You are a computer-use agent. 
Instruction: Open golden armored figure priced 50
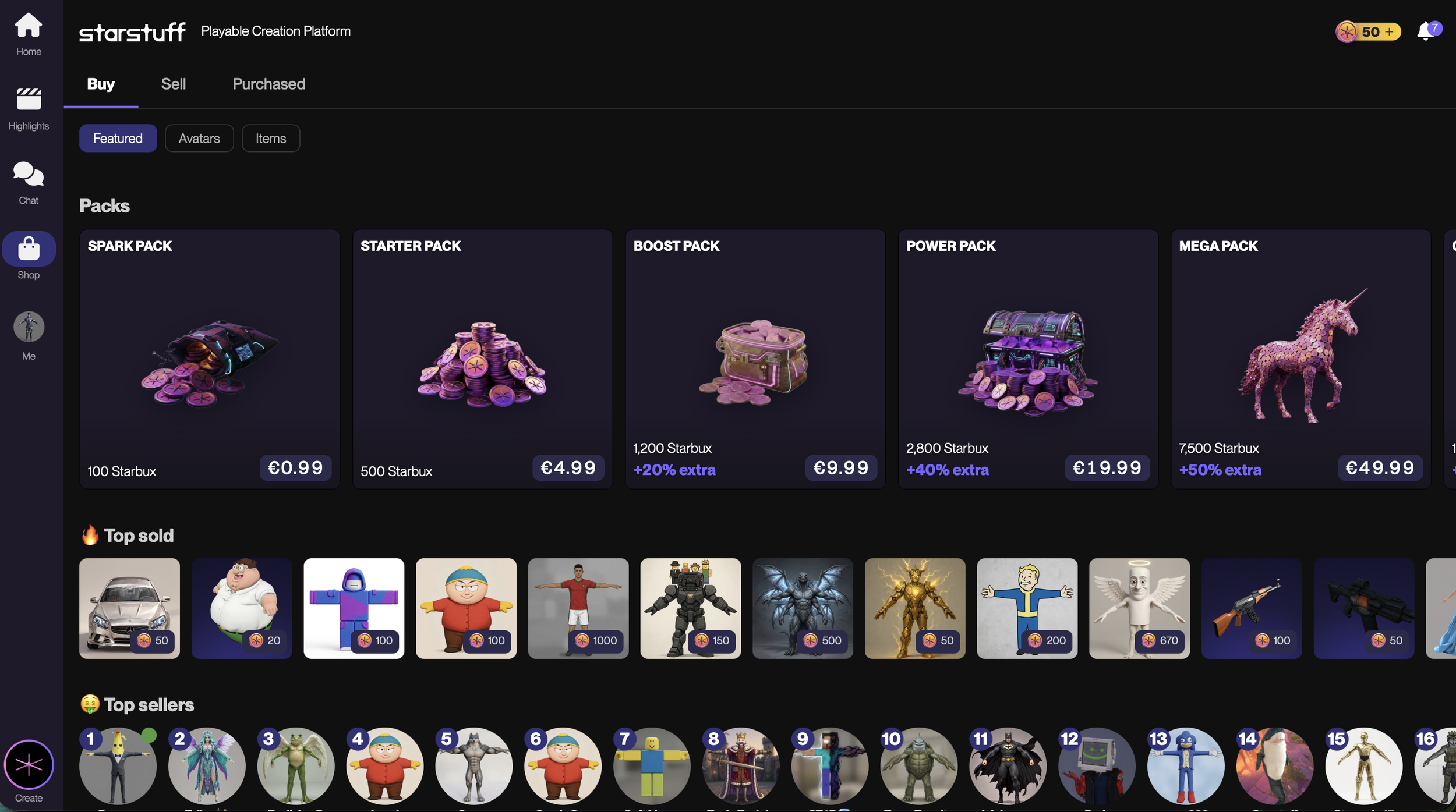pos(915,608)
